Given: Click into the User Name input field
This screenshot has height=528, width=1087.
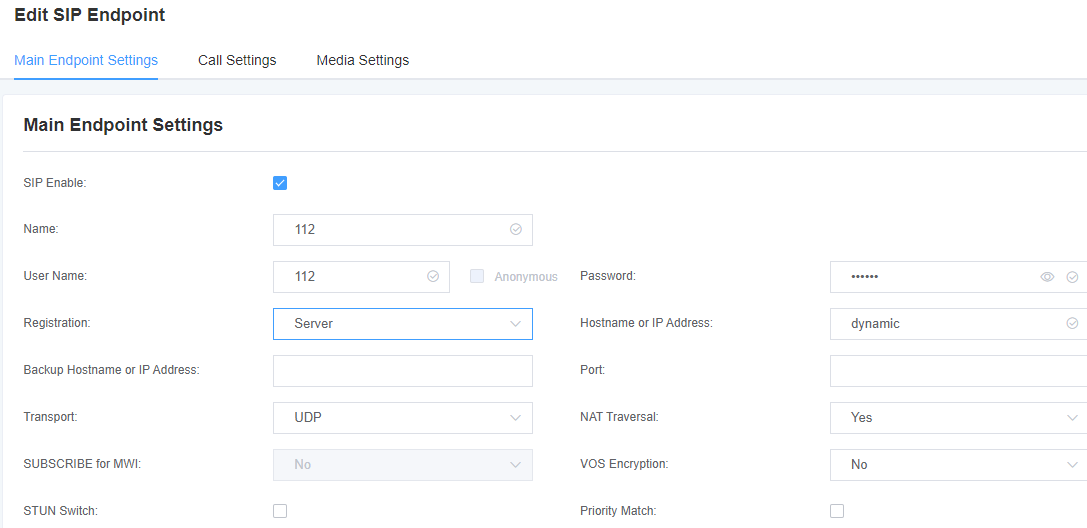Looking at the screenshot, I should (361, 276).
